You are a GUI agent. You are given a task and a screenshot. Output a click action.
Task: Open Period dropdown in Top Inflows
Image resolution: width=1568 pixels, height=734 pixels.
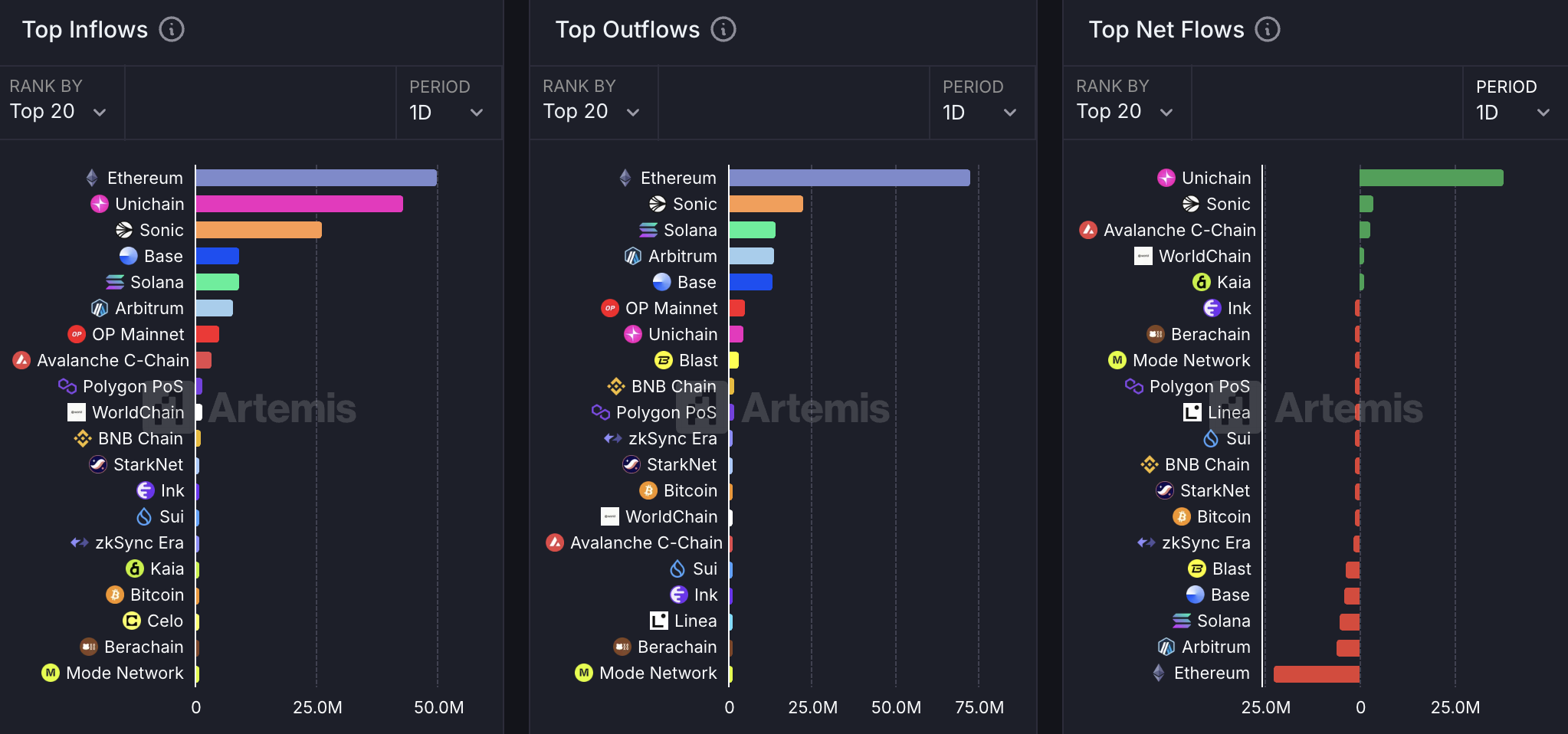coord(449,103)
